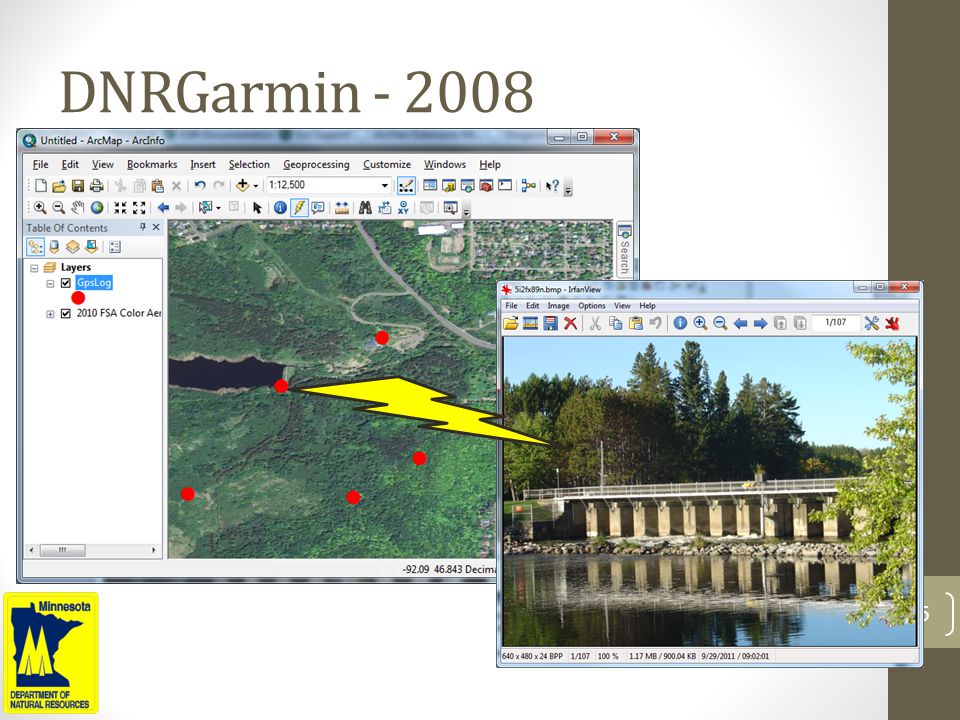
Task: Expand the 2010 FSA Color Aerial layer
Action: (50, 314)
